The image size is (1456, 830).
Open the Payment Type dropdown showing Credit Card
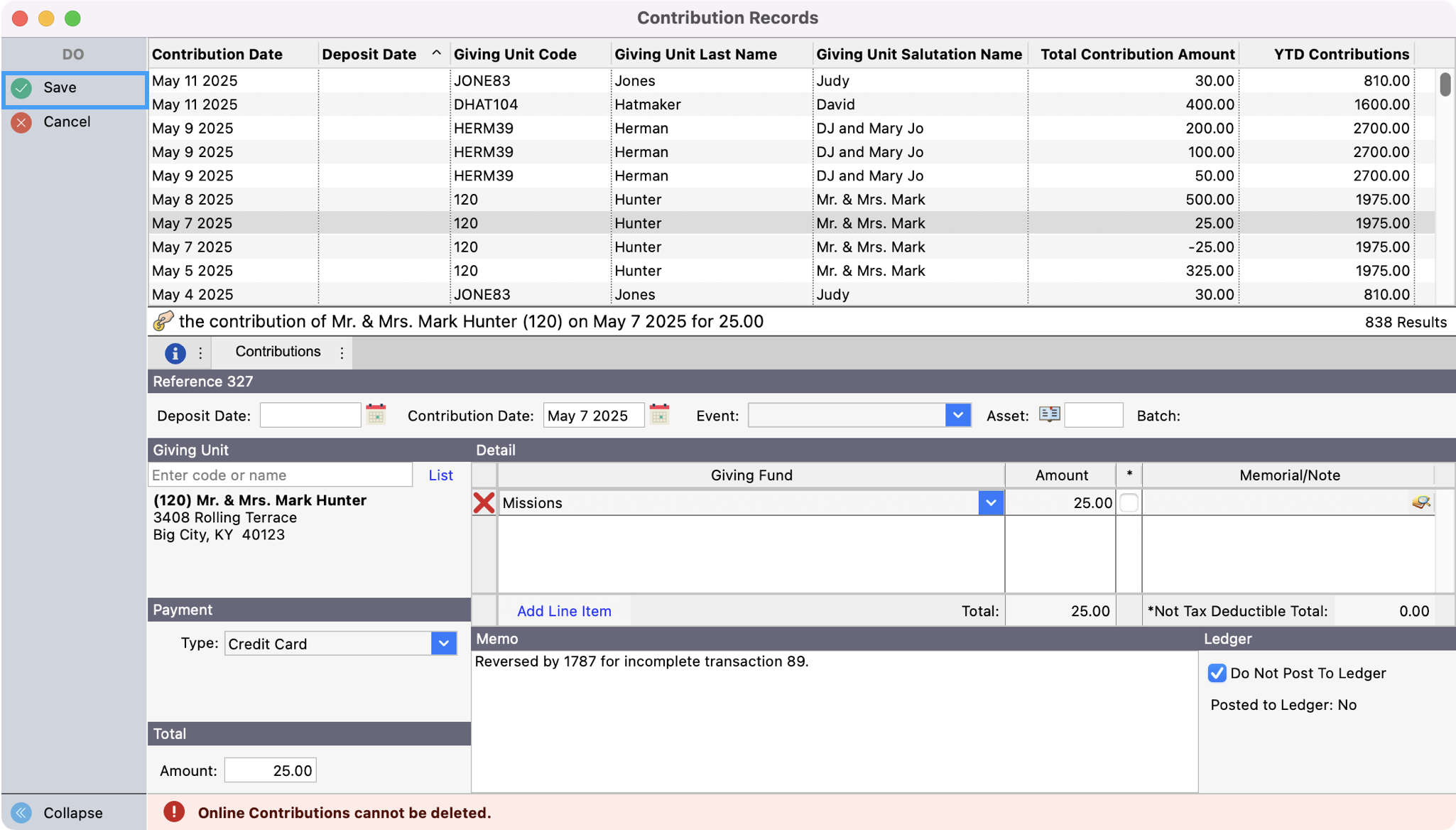443,643
